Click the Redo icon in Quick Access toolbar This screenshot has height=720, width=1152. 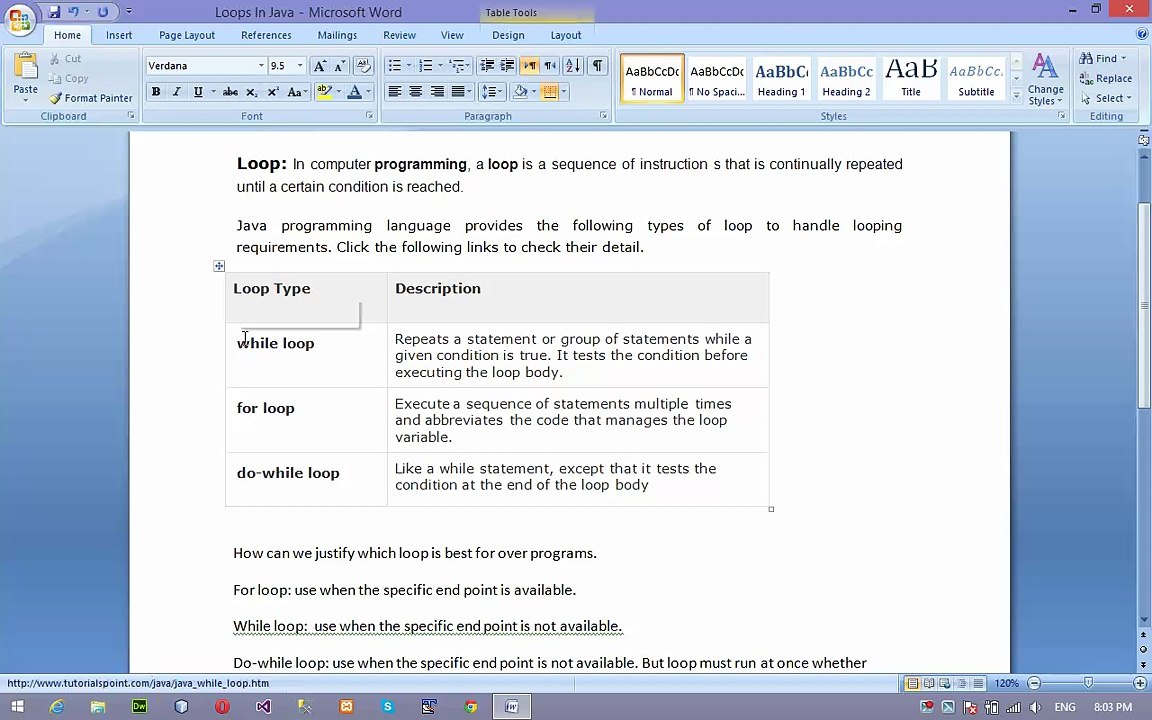103,12
